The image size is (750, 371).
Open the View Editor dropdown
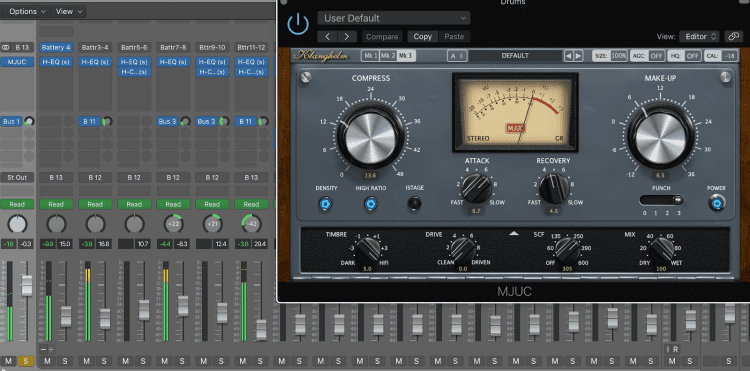click(x=699, y=36)
